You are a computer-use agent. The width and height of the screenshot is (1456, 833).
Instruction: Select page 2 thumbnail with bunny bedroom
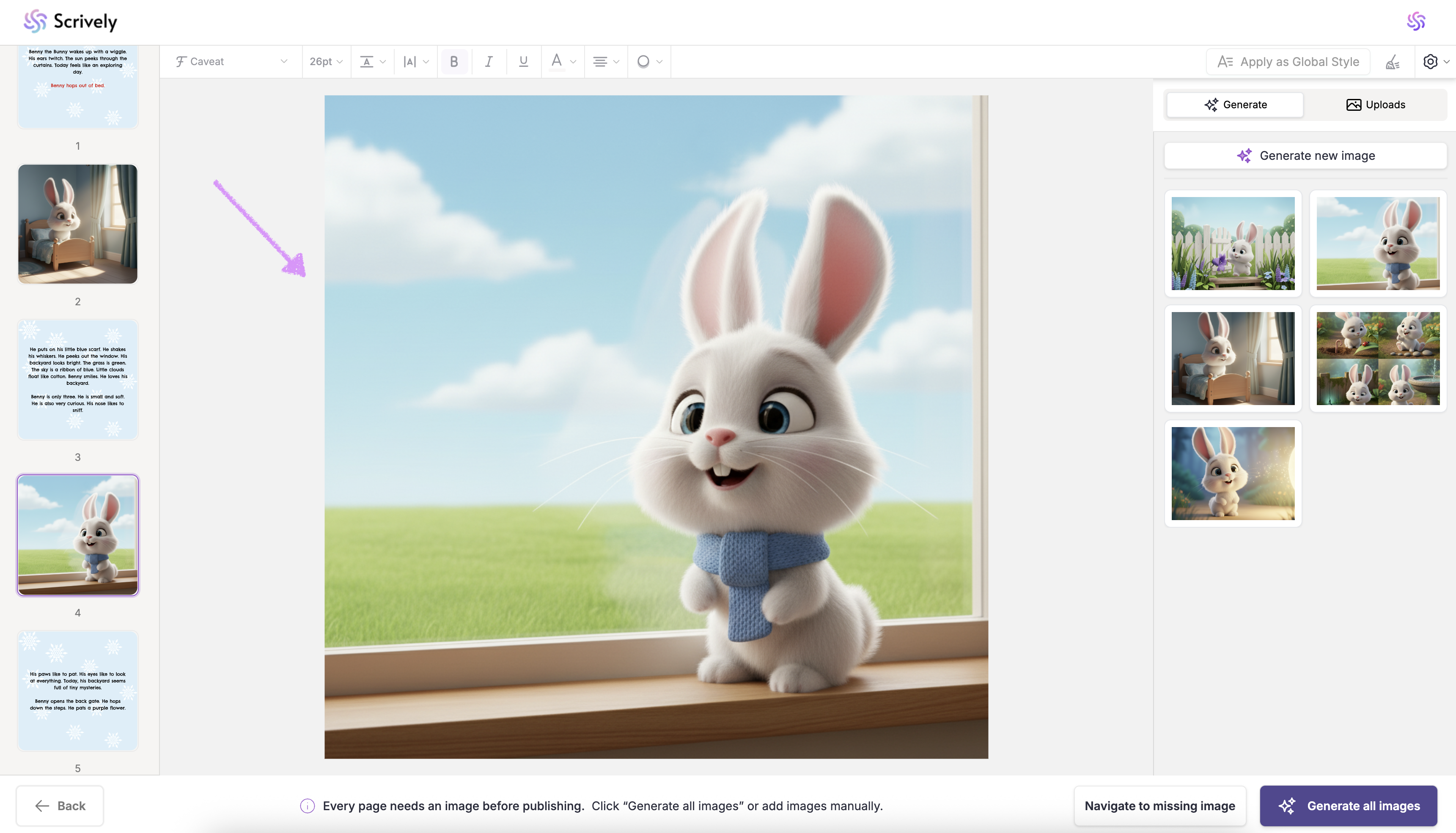tap(78, 224)
